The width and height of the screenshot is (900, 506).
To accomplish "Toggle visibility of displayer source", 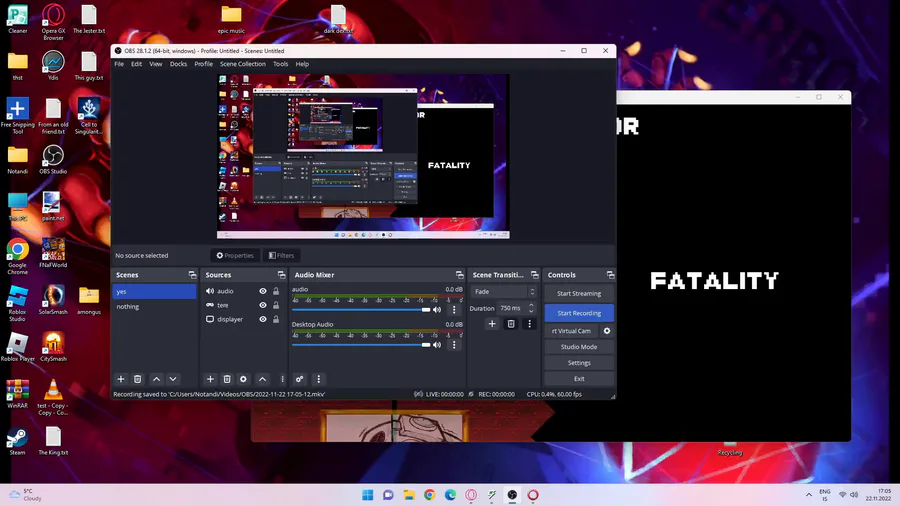I will (x=263, y=320).
